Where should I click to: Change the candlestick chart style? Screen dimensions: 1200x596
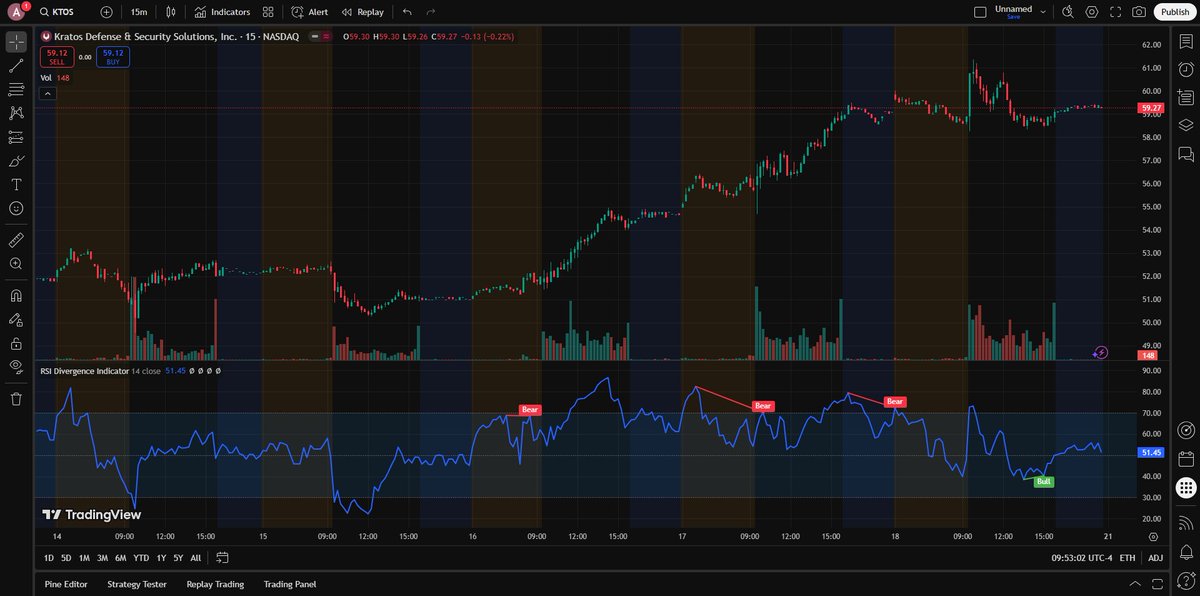(171, 12)
